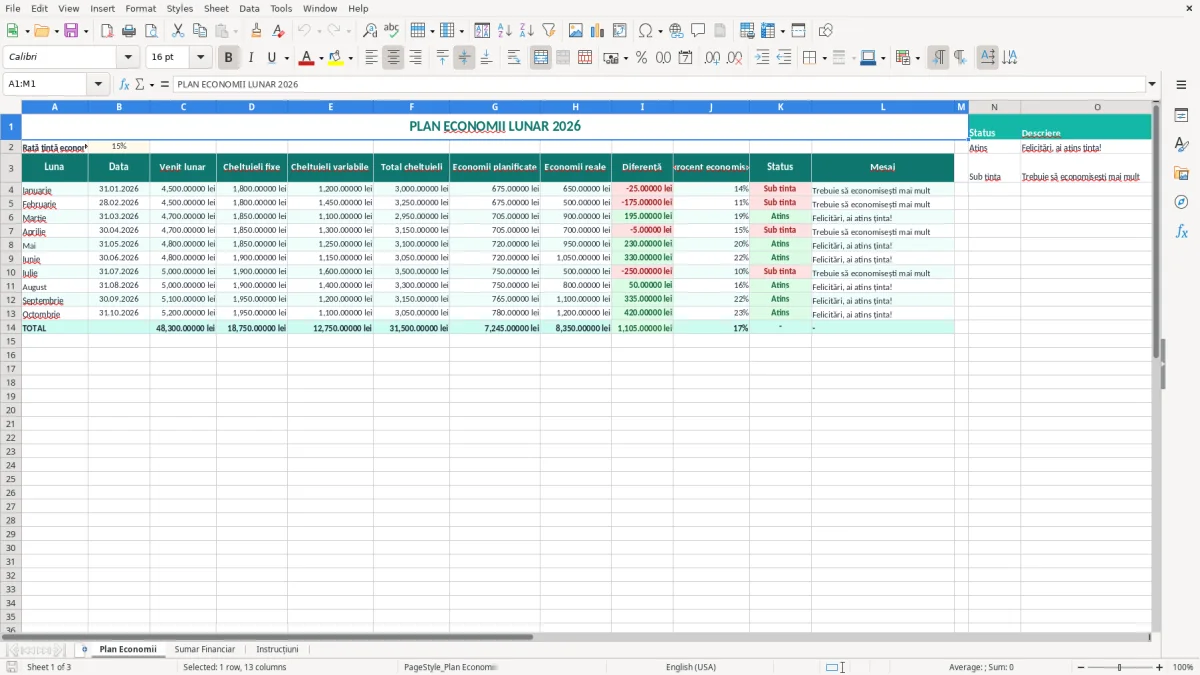Open the Function Wizard
Image resolution: width=1200 pixels, height=675 pixels.
[124, 84]
